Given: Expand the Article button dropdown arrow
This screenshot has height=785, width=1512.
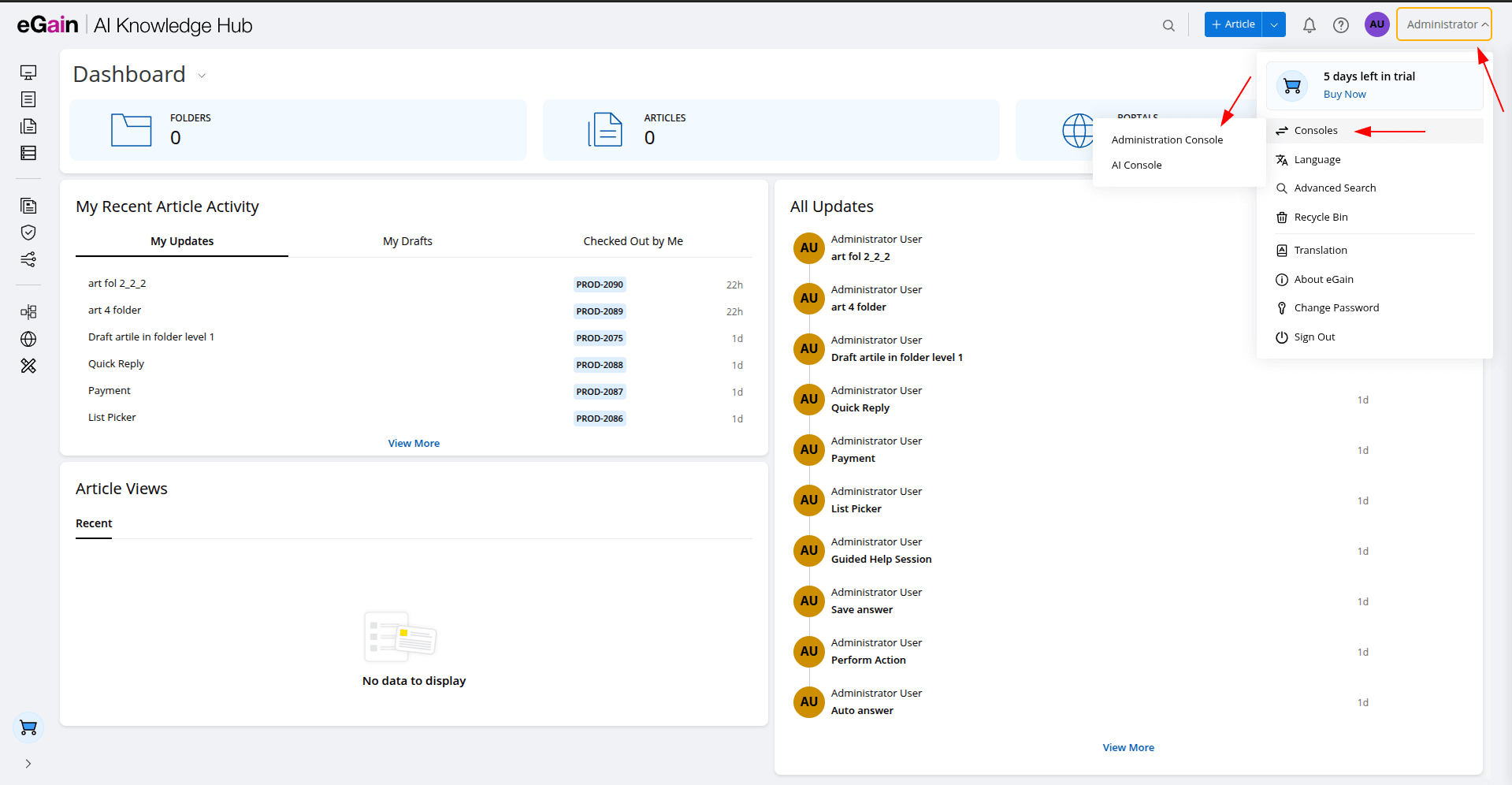Looking at the screenshot, I should pos(1273,24).
